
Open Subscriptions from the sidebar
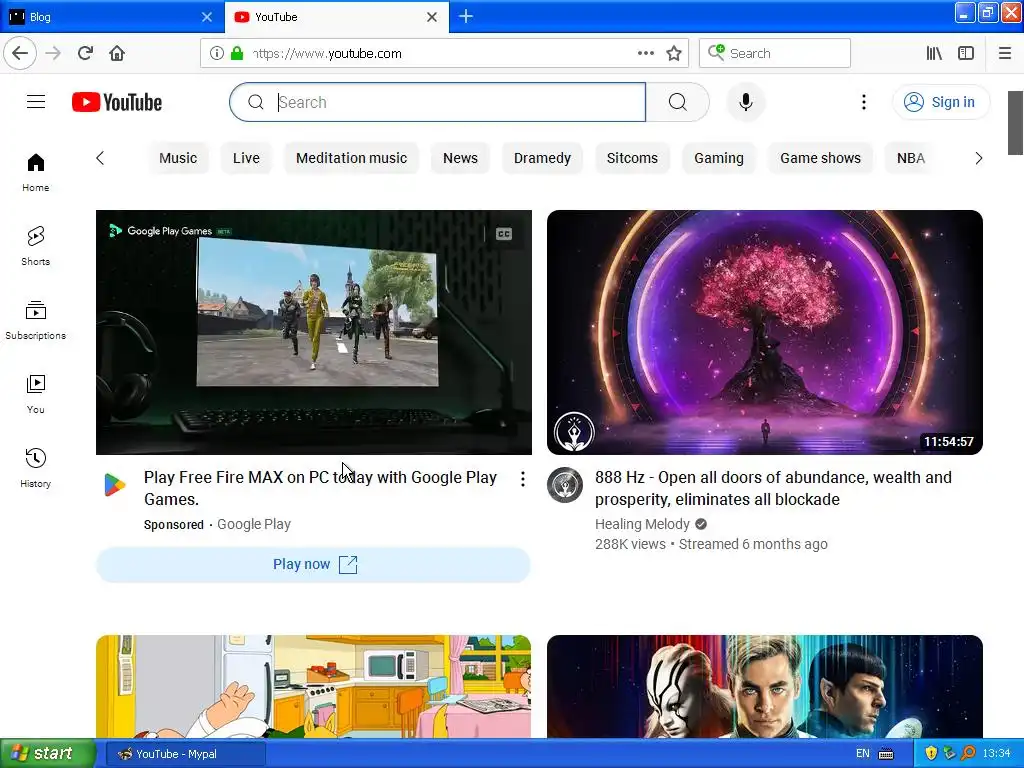click(x=35, y=320)
